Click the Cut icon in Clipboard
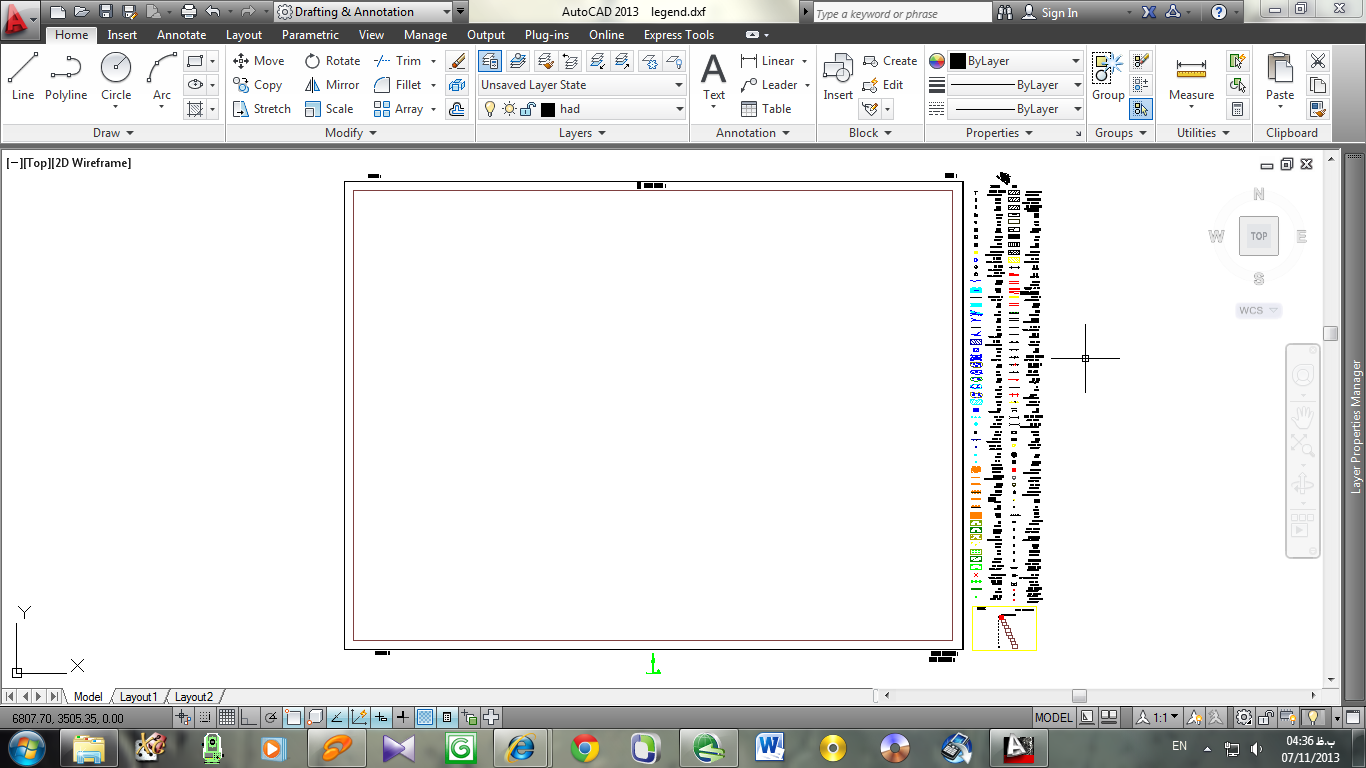The height and width of the screenshot is (768, 1366). (1318, 61)
